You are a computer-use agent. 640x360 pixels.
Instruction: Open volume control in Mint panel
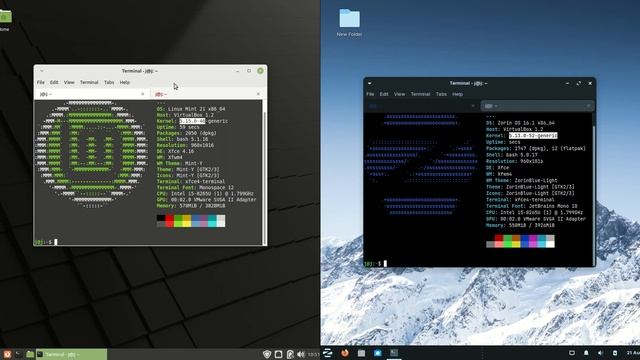pyautogui.click(x=301, y=354)
